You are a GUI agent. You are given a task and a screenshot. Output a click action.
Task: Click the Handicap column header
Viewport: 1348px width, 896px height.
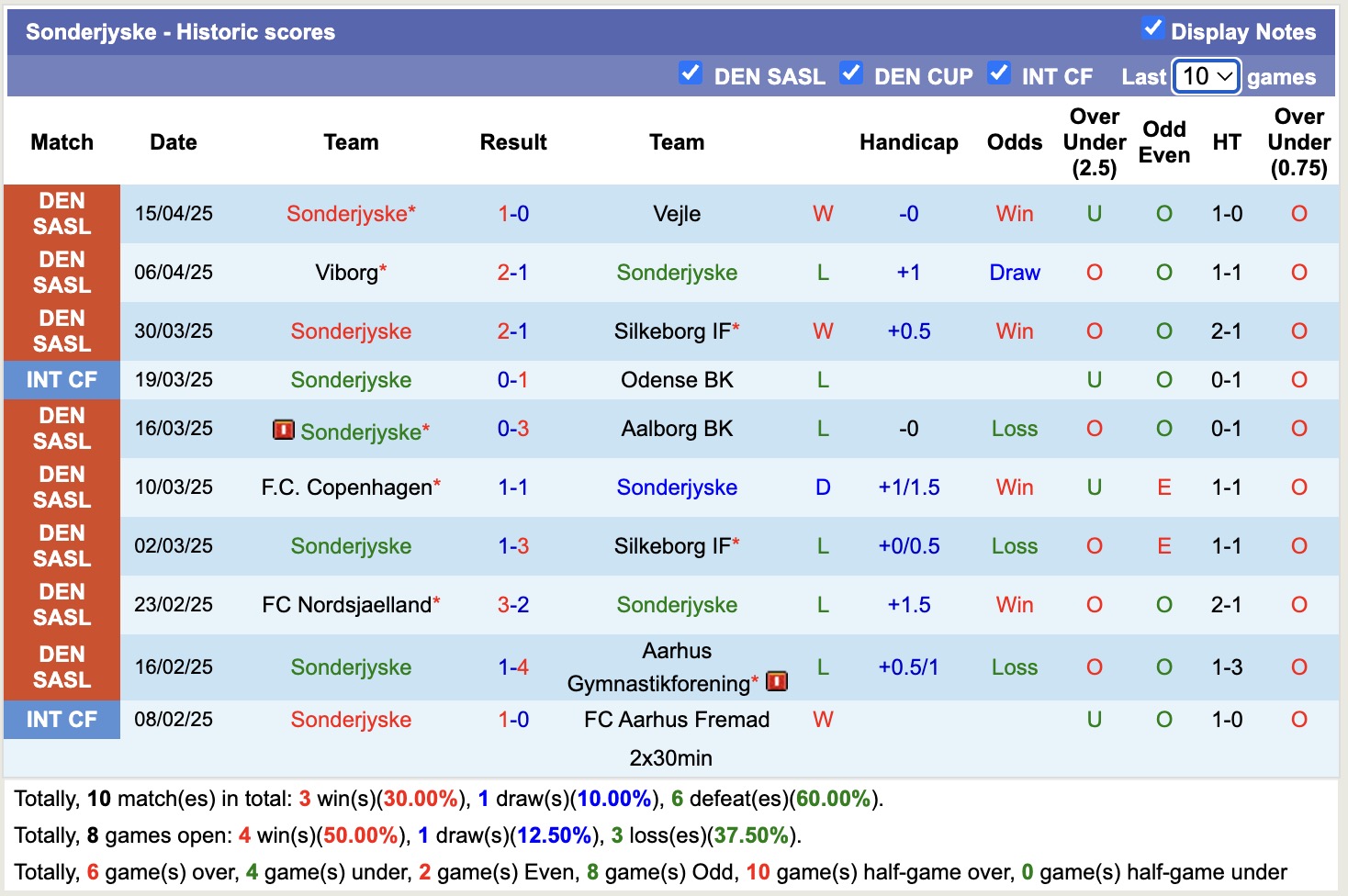[x=908, y=142]
